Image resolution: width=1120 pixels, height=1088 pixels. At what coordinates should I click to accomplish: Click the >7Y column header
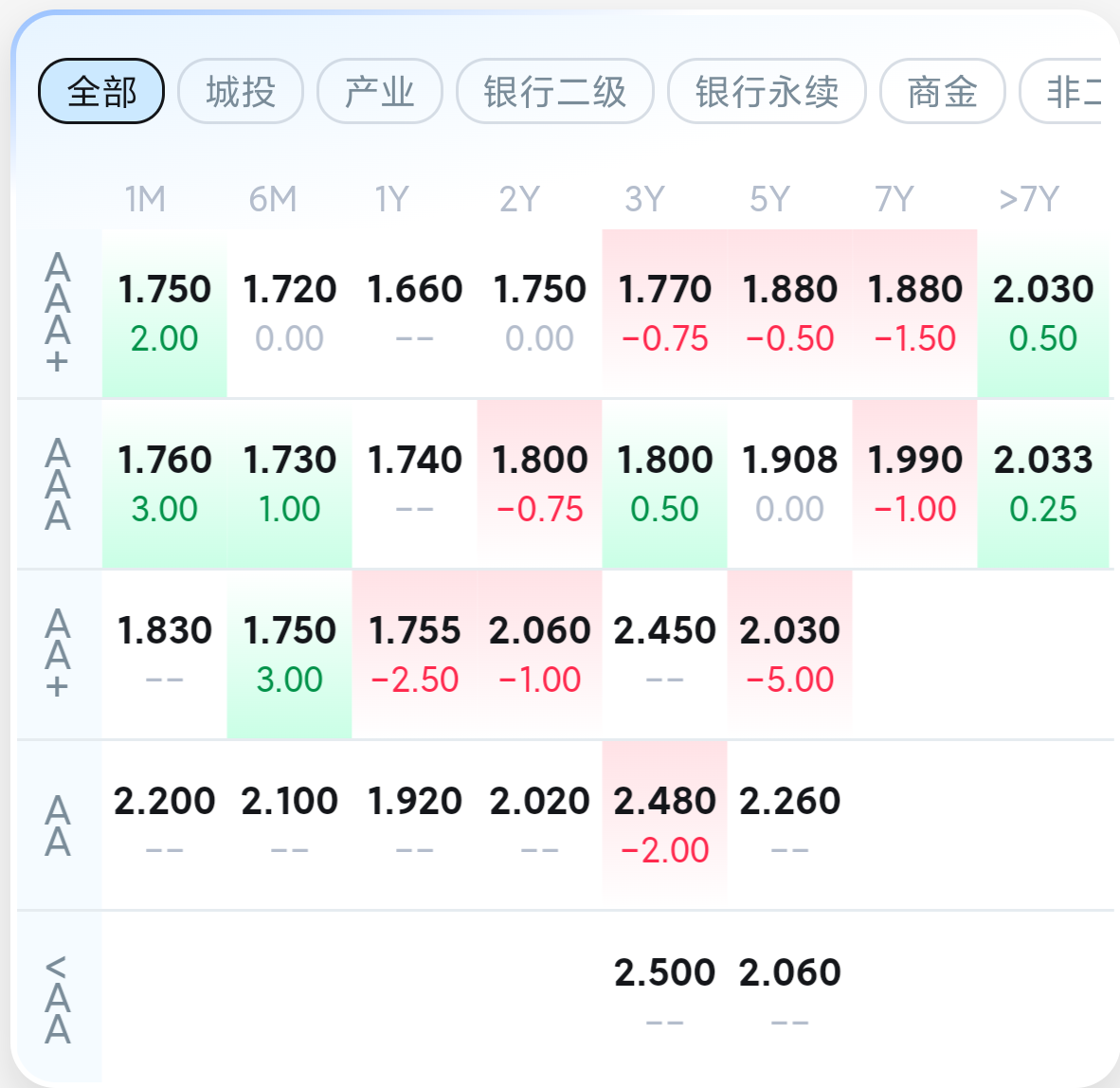[1028, 199]
